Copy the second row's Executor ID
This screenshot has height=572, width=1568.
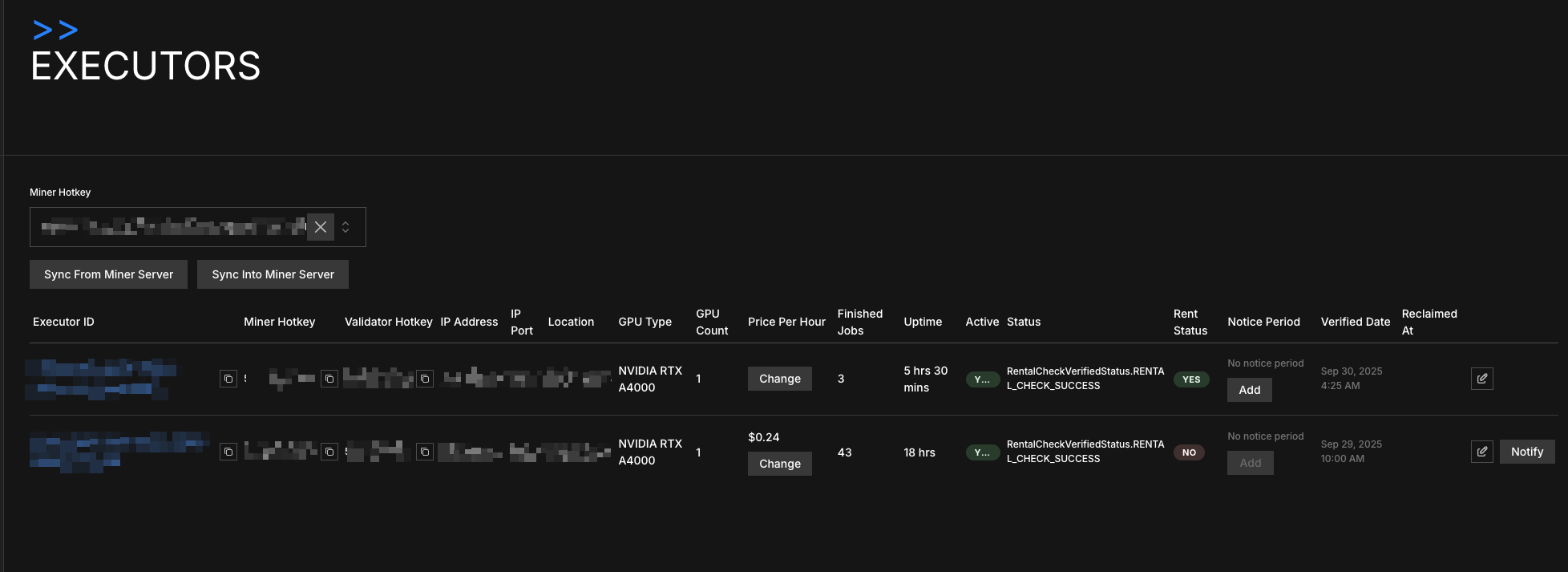point(228,452)
